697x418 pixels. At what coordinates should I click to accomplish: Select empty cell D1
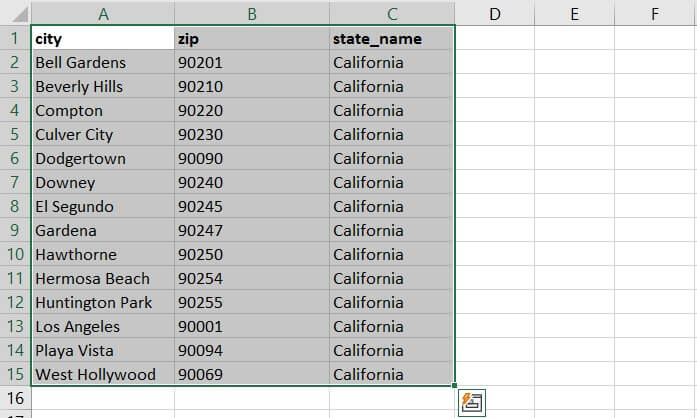[x=495, y=38]
